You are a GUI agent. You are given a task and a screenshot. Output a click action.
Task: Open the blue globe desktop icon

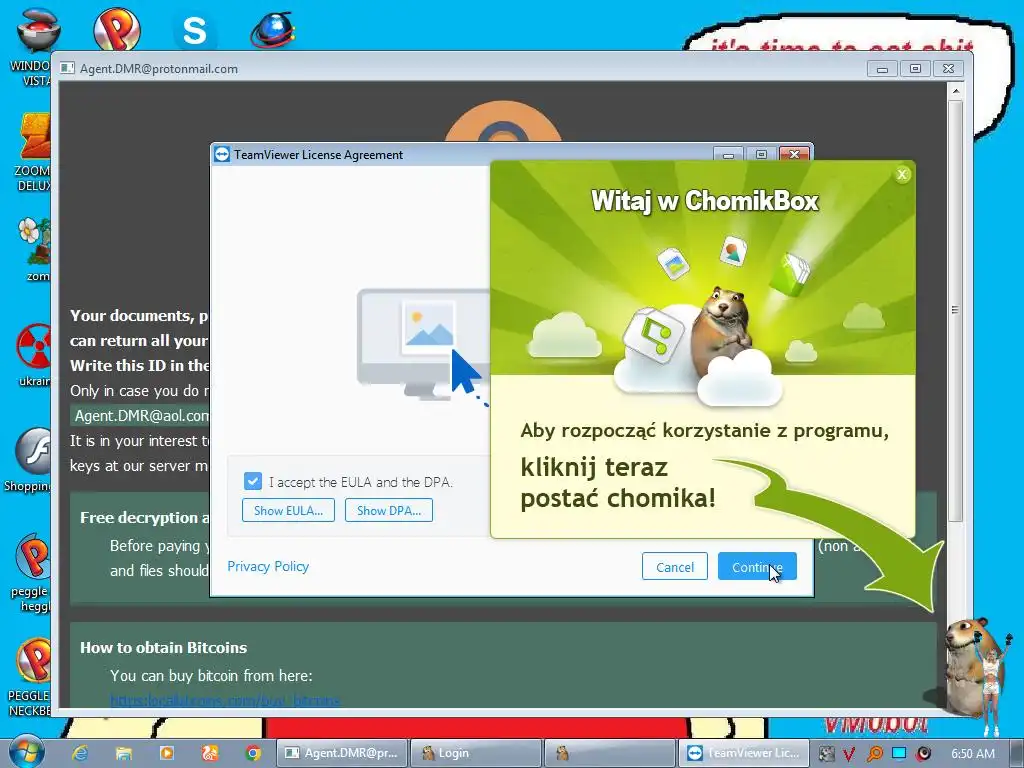(x=273, y=30)
